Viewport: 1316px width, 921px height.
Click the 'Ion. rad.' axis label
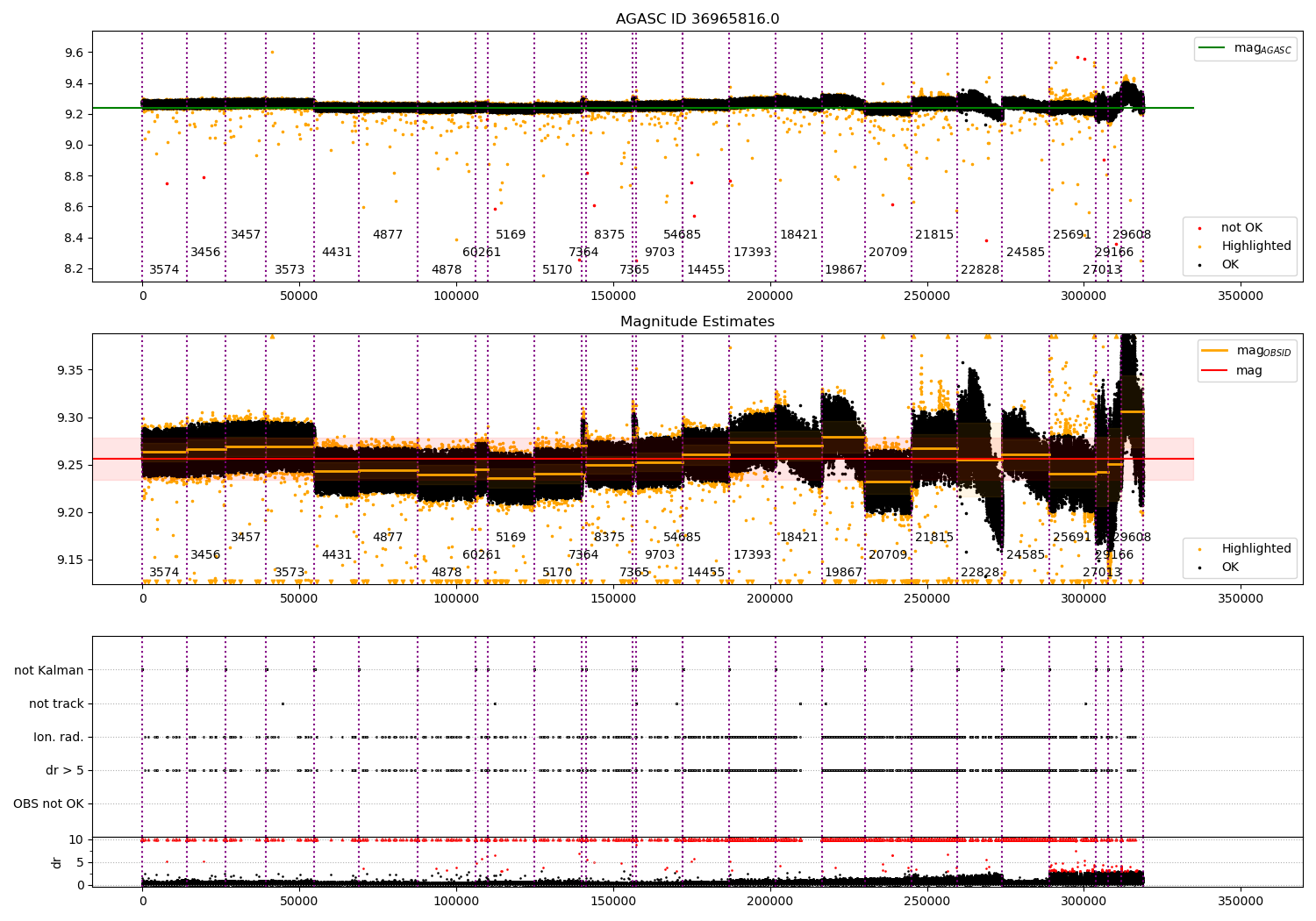tap(59, 738)
